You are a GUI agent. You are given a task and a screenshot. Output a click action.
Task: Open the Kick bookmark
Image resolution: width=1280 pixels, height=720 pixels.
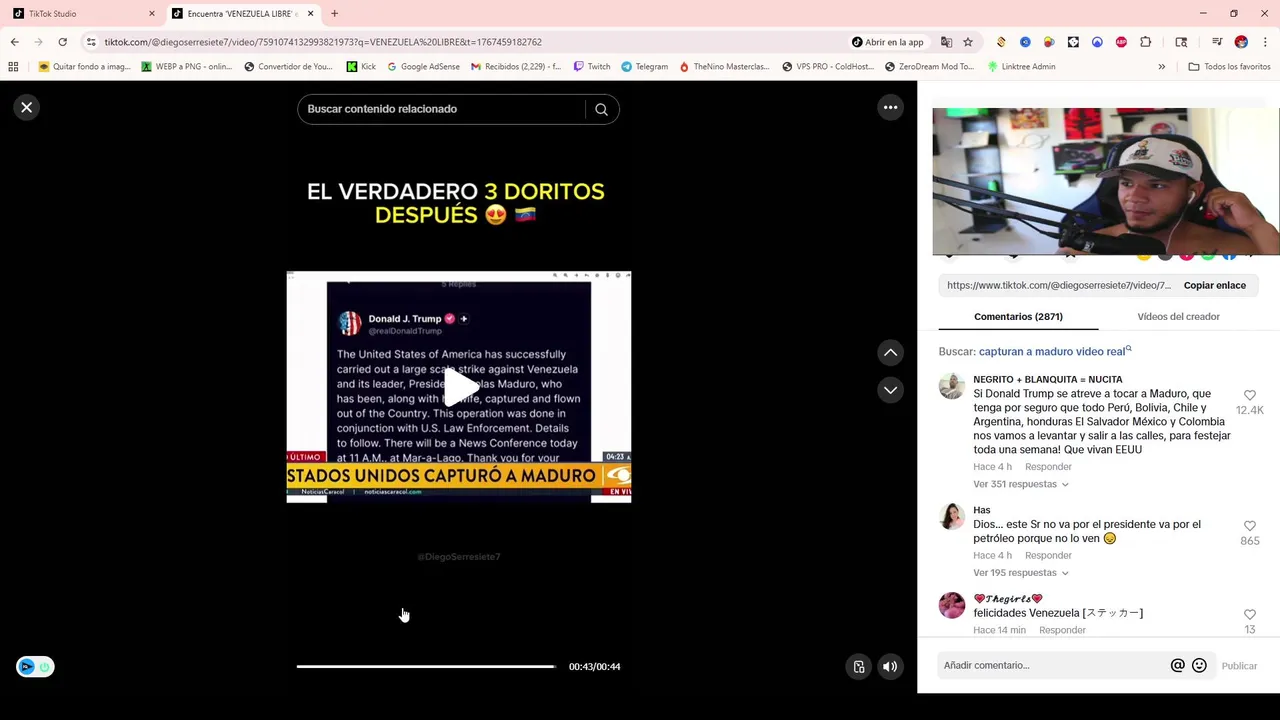[361, 67]
